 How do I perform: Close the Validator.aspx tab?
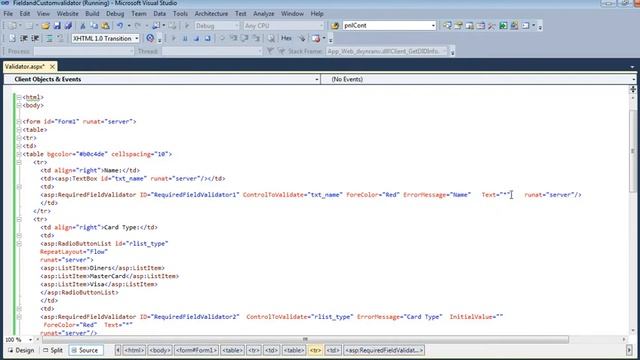[52, 66]
